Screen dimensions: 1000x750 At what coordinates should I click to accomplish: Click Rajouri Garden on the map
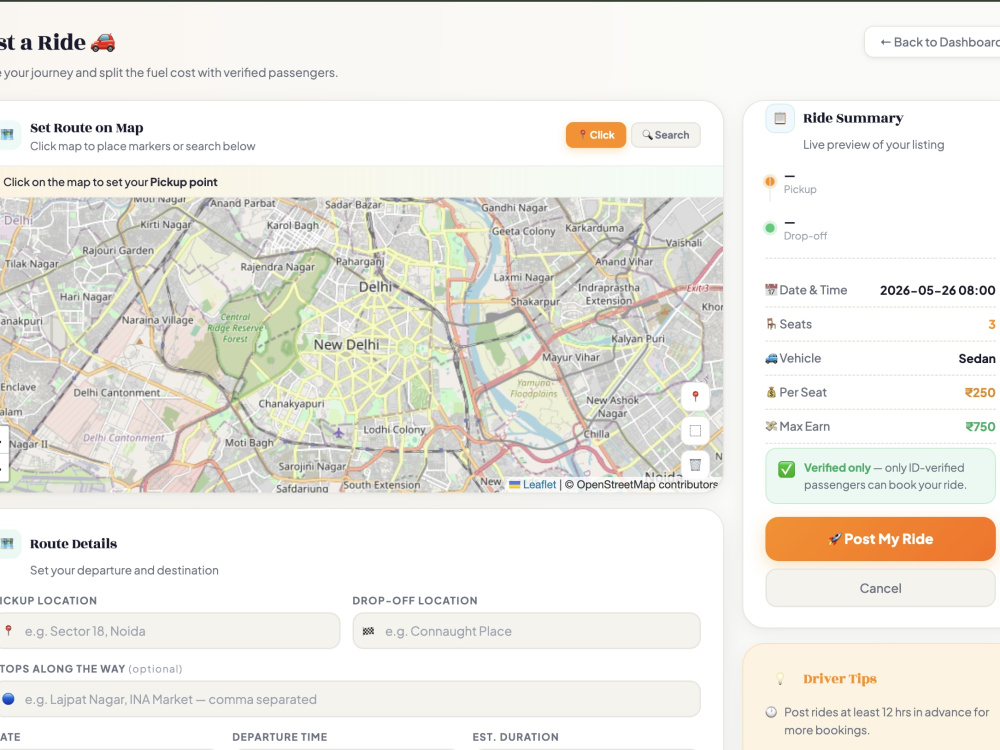click(118, 251)
